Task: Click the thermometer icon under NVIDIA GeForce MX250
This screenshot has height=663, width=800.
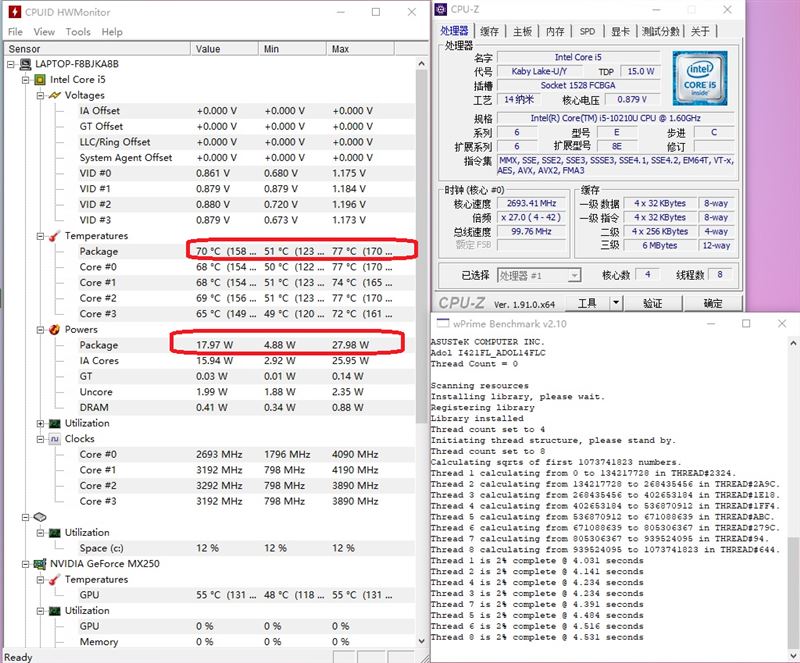Action: (x=55, y=580)
